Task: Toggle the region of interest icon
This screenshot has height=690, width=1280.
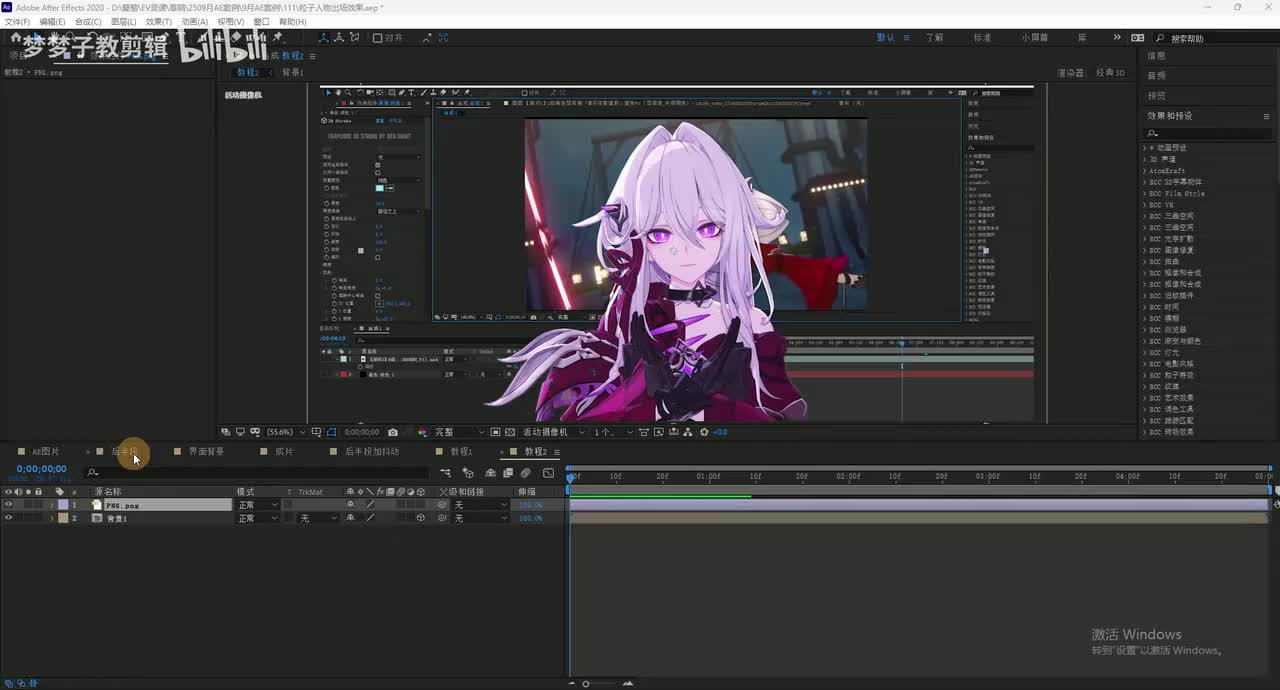Action: pyautogui.click(x=495, y=432)
